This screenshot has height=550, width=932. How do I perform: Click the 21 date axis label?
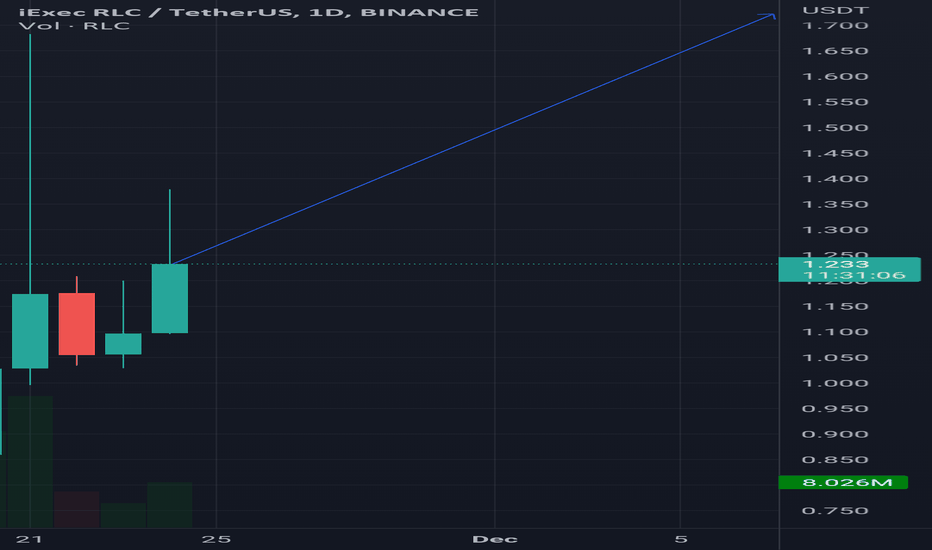(x=29, y=539)
